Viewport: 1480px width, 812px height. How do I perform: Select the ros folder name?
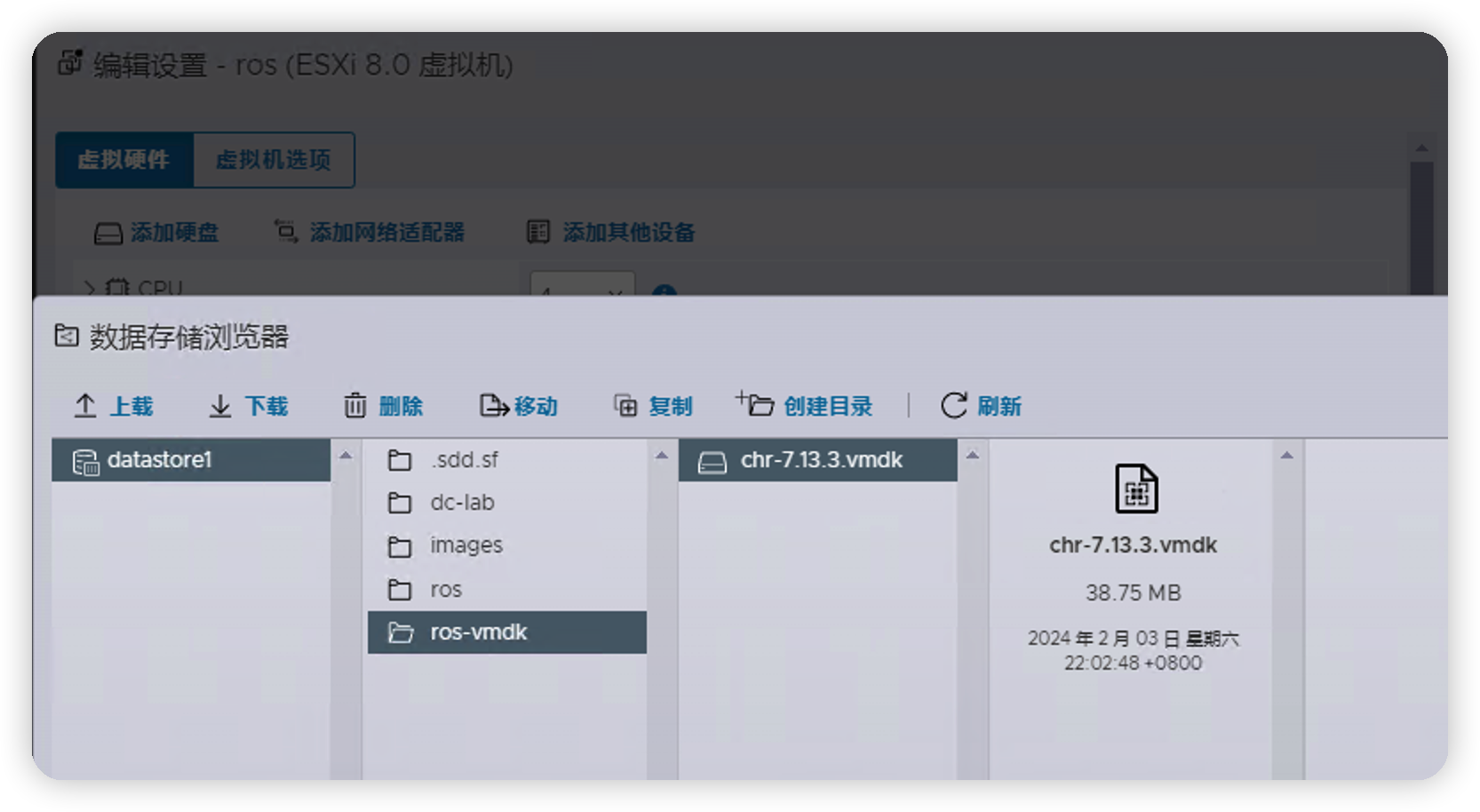point(446,589)
